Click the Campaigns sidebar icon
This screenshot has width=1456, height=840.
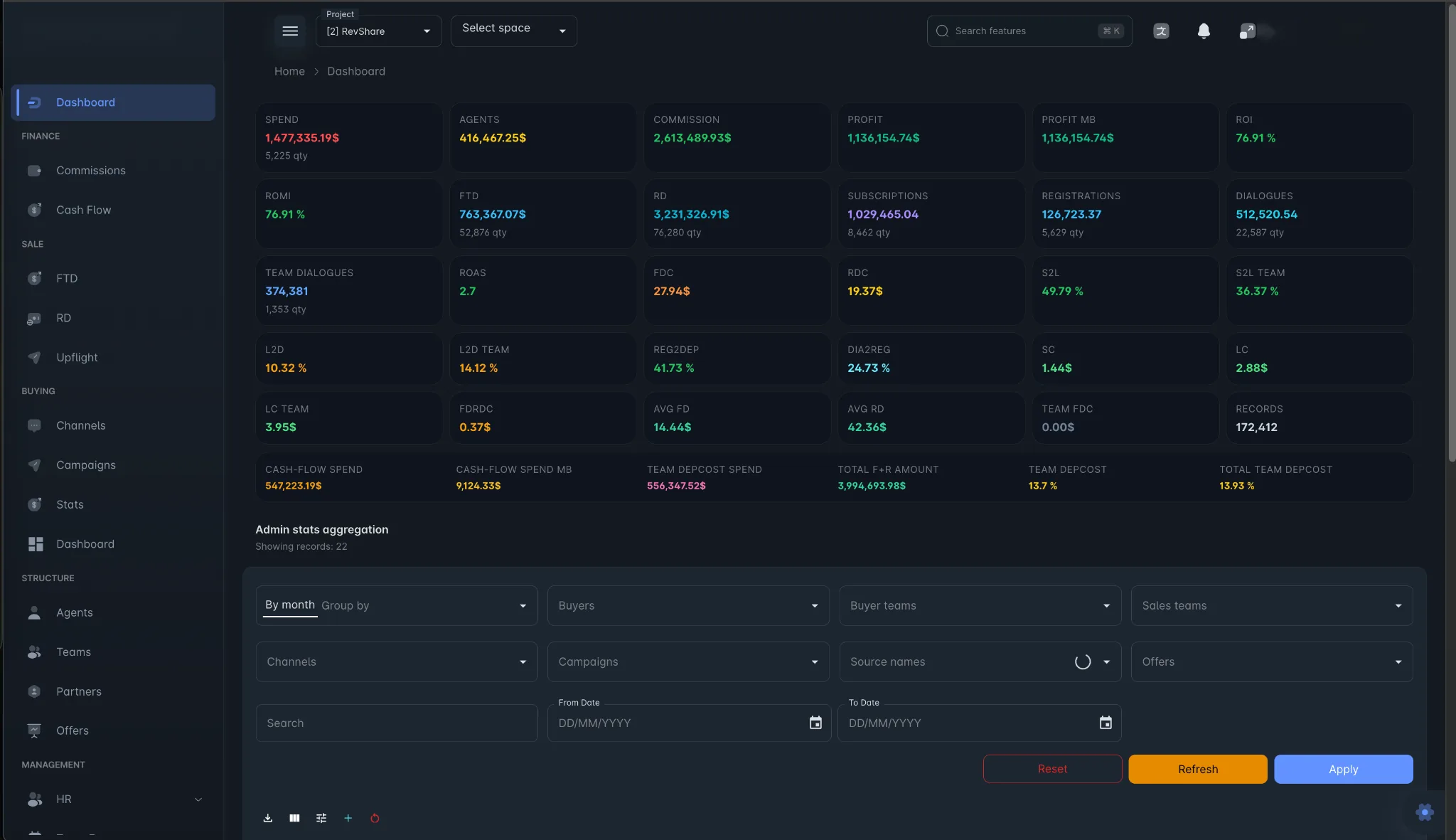click(x=34, y=465)
